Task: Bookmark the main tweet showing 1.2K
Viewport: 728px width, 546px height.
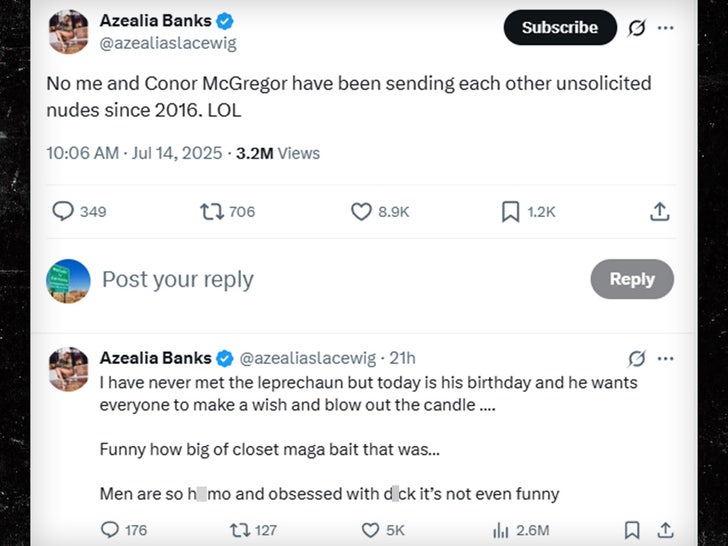Action: (x=510, y=211)
